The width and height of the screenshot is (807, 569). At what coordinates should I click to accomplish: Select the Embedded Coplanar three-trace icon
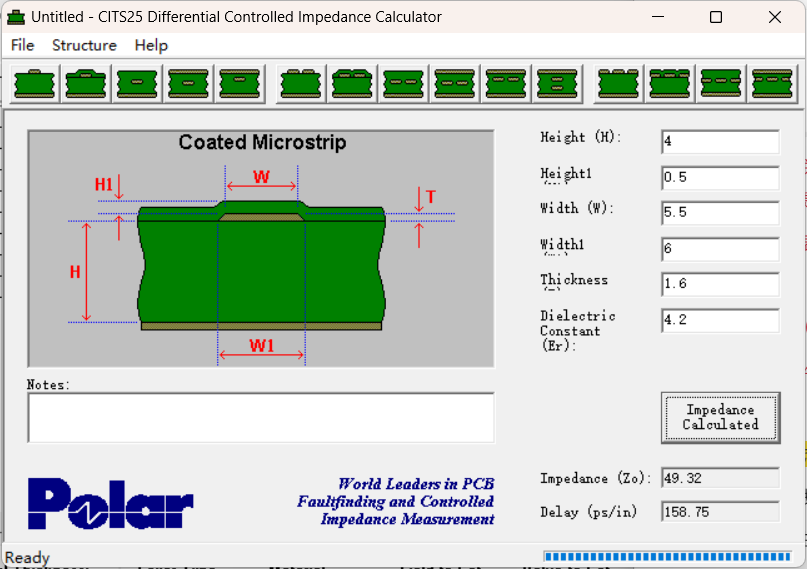tap(722, 84)
